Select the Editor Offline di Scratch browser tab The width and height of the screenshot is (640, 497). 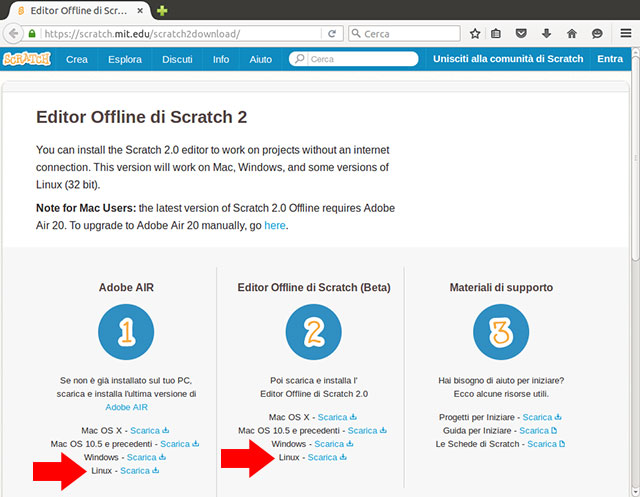(80, 11)
